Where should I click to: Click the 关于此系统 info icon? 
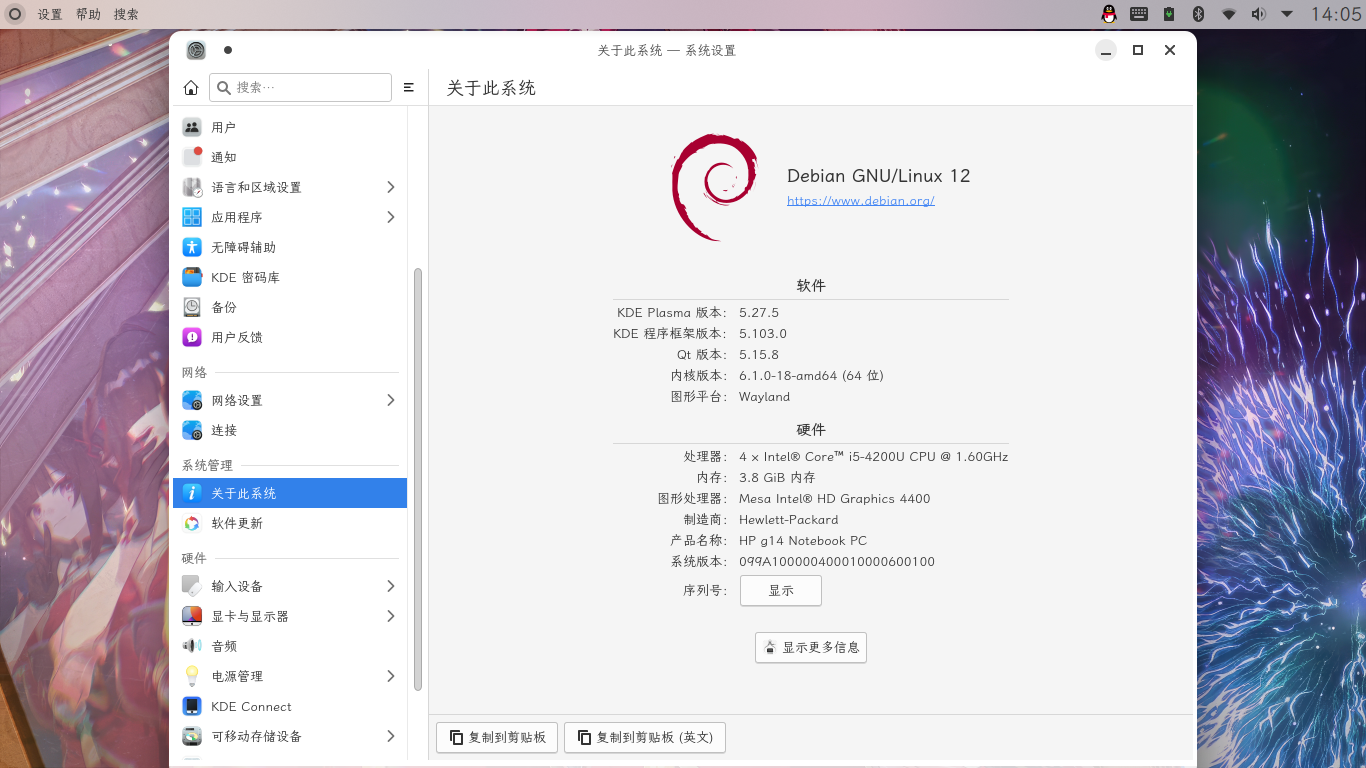point(192,493)
